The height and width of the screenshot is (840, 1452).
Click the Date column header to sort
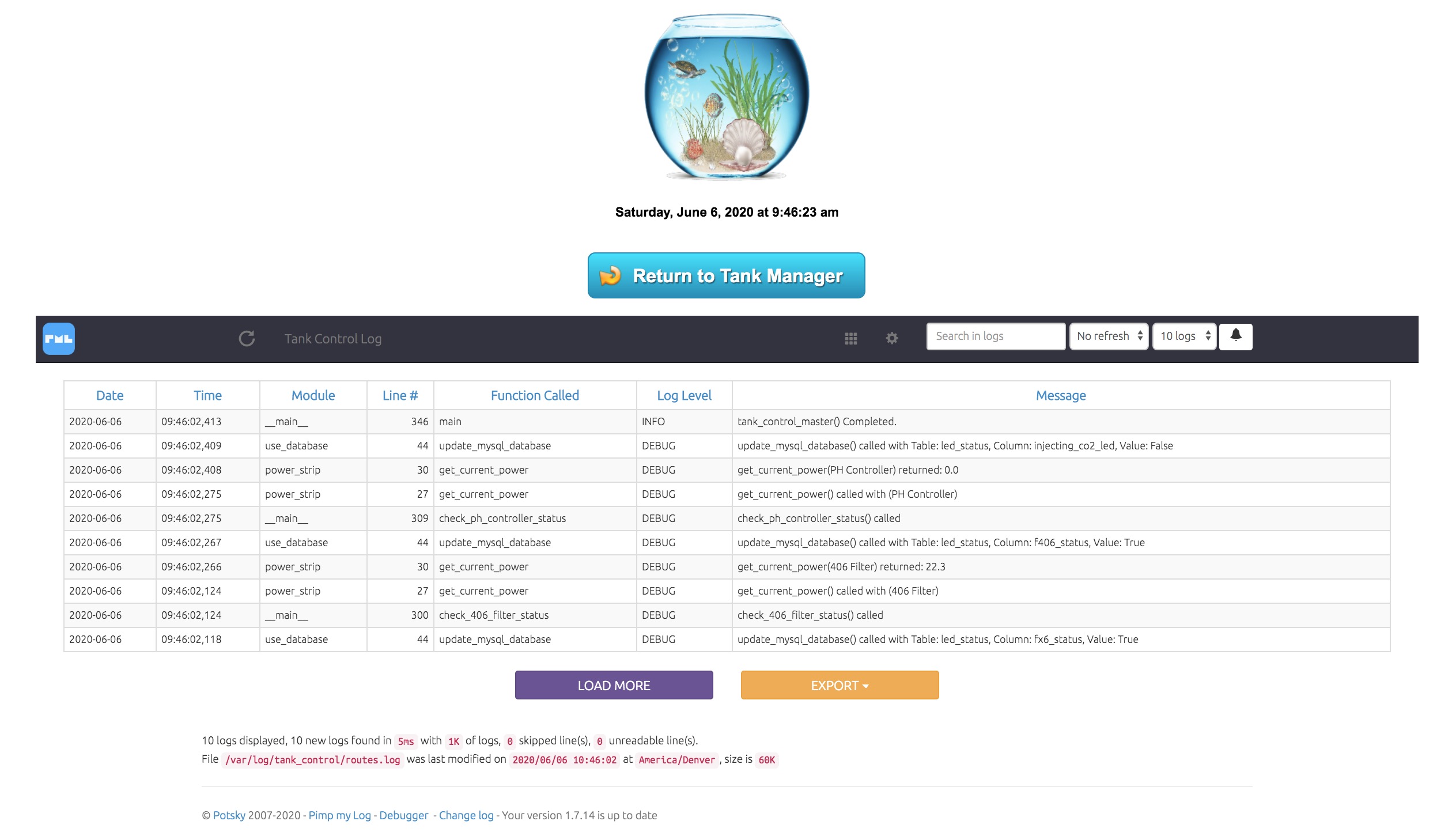109,395
